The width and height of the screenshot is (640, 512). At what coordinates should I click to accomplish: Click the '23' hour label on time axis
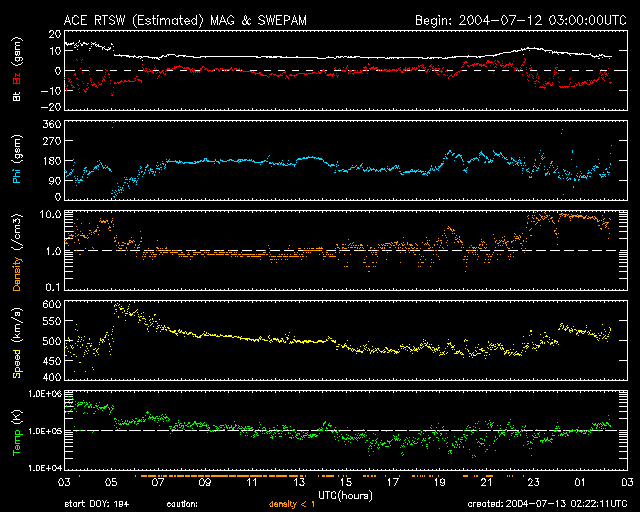click(x=533, y=482)
